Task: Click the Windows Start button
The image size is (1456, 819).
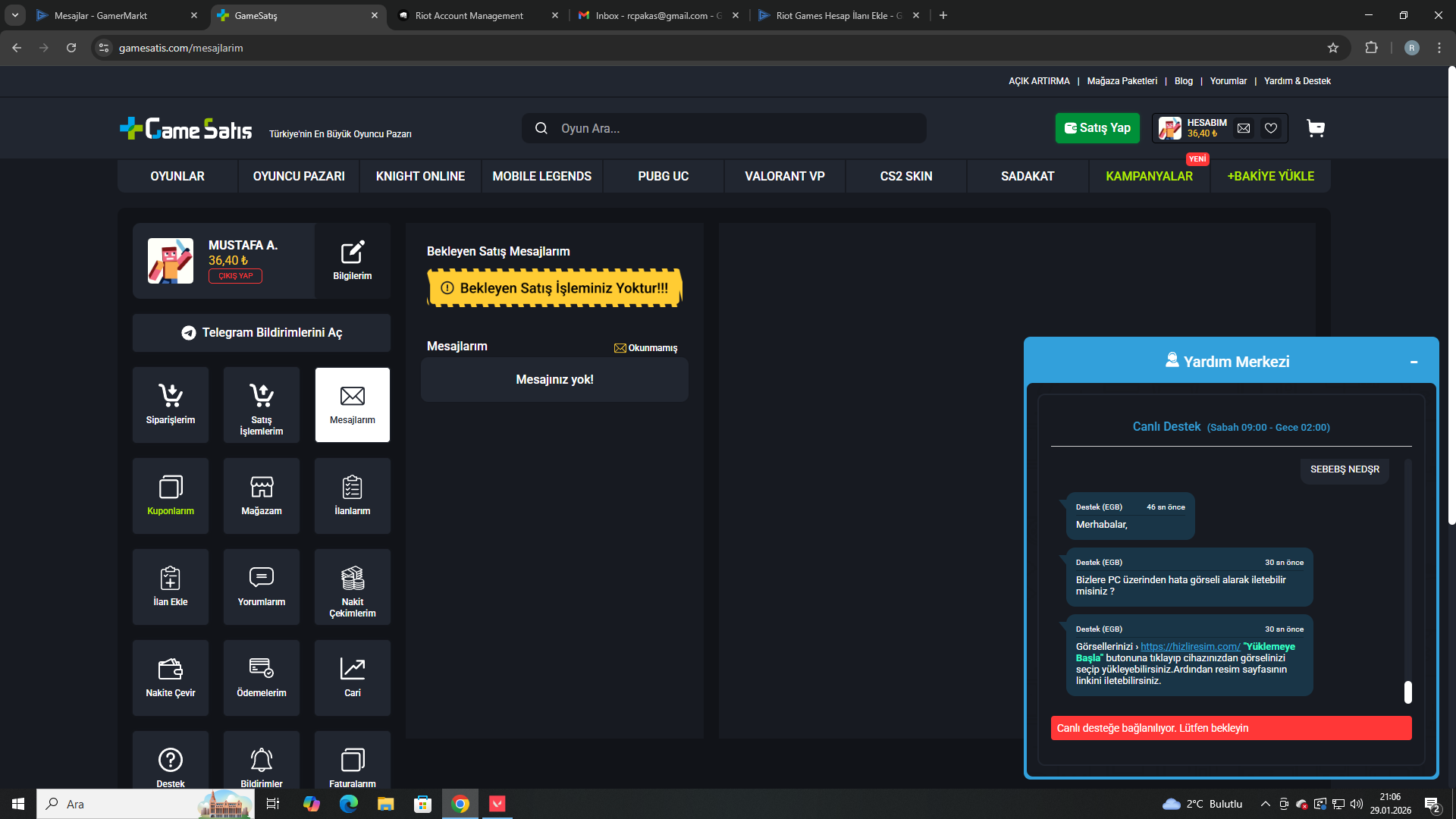Action: click(x=18, y=804)
